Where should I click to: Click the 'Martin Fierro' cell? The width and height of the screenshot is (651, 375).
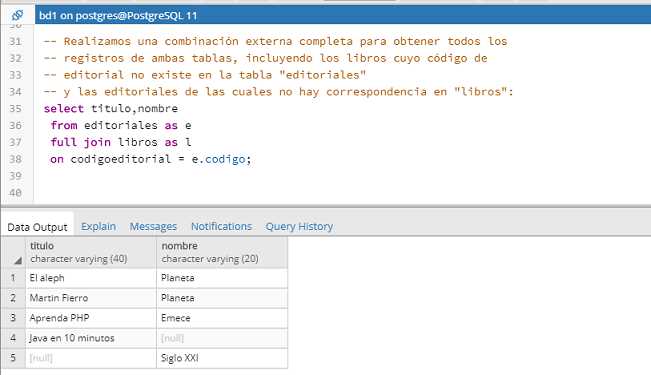(x=91, y=298)
